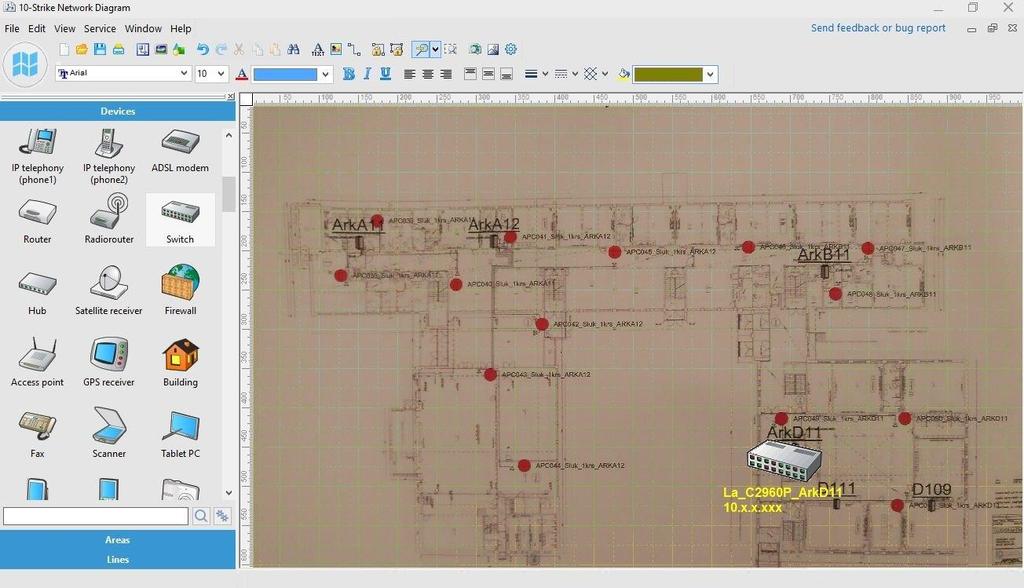Cut selection with scissors icon
The width and height of the screenshot is (1024, 588).
(239, 50)
